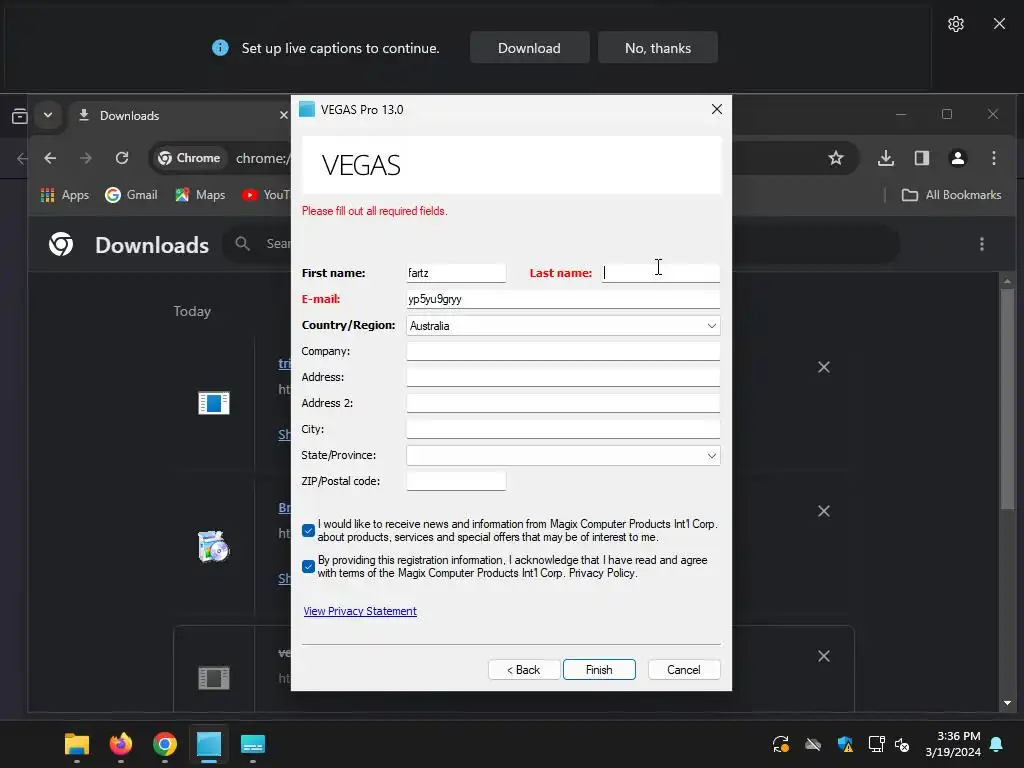Open Chrome profile menu
1024x768 pixels.
click(x=957, y=158)
